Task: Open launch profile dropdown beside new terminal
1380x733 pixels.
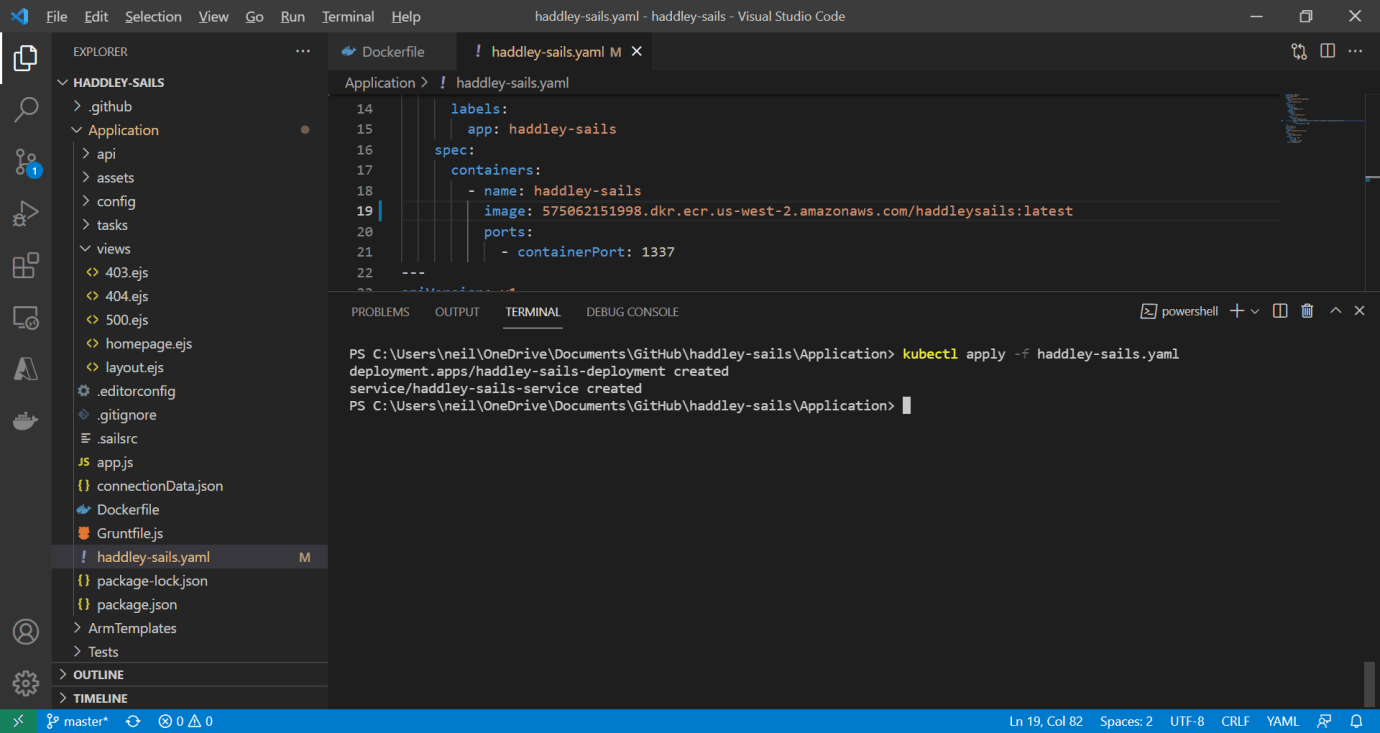Action: [1255, 311]
